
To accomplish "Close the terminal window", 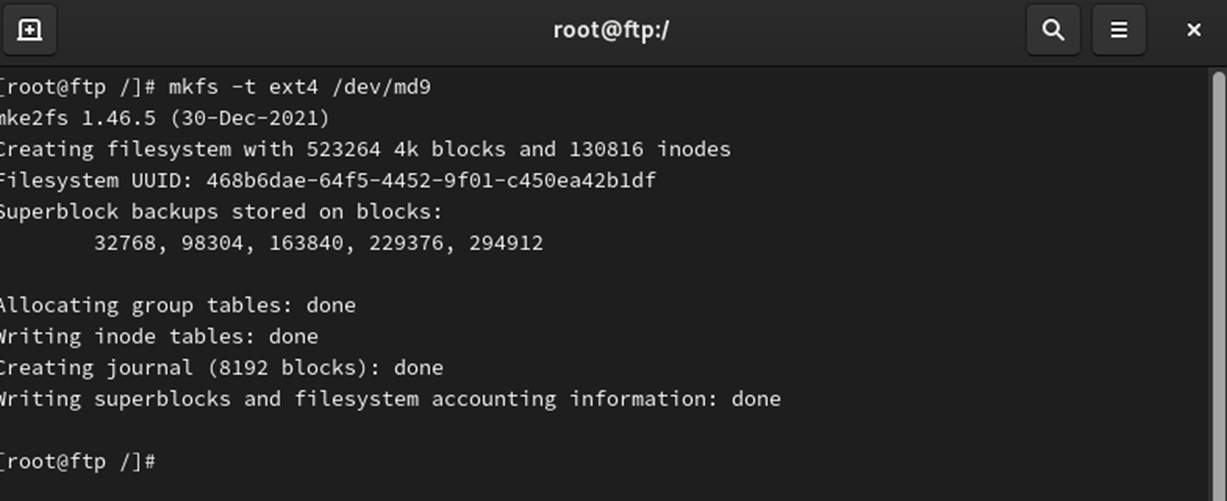I will pos(1193,30).
